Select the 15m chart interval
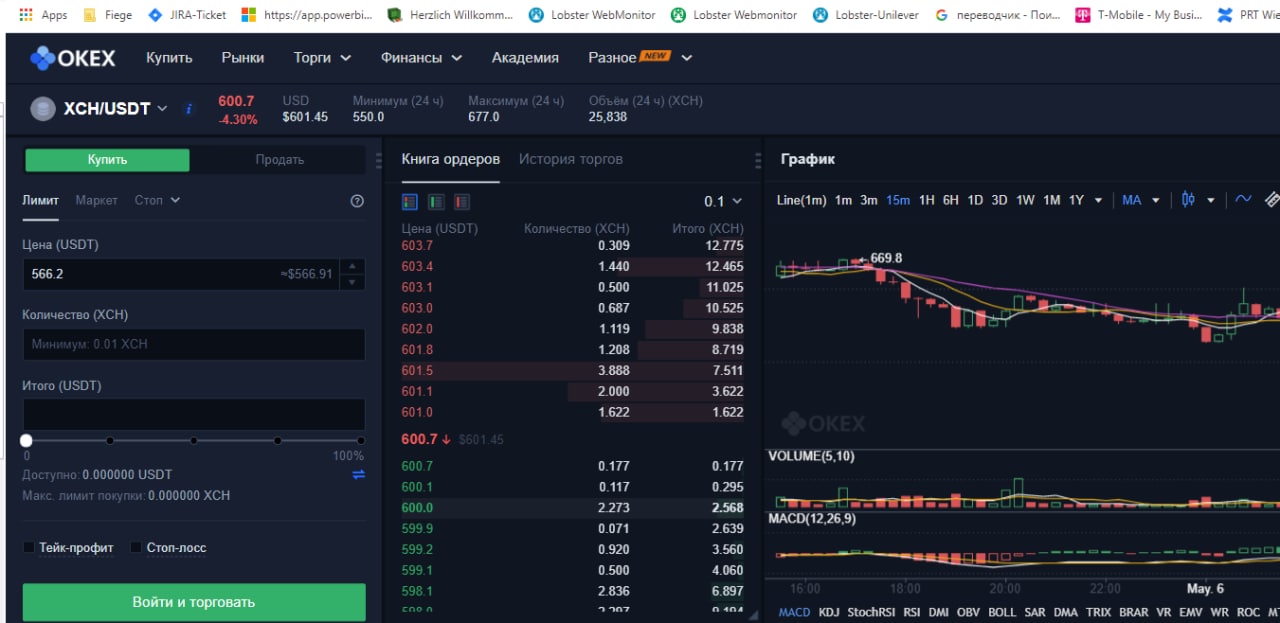Screen dimensions: 1280x623 coord(898,200)
